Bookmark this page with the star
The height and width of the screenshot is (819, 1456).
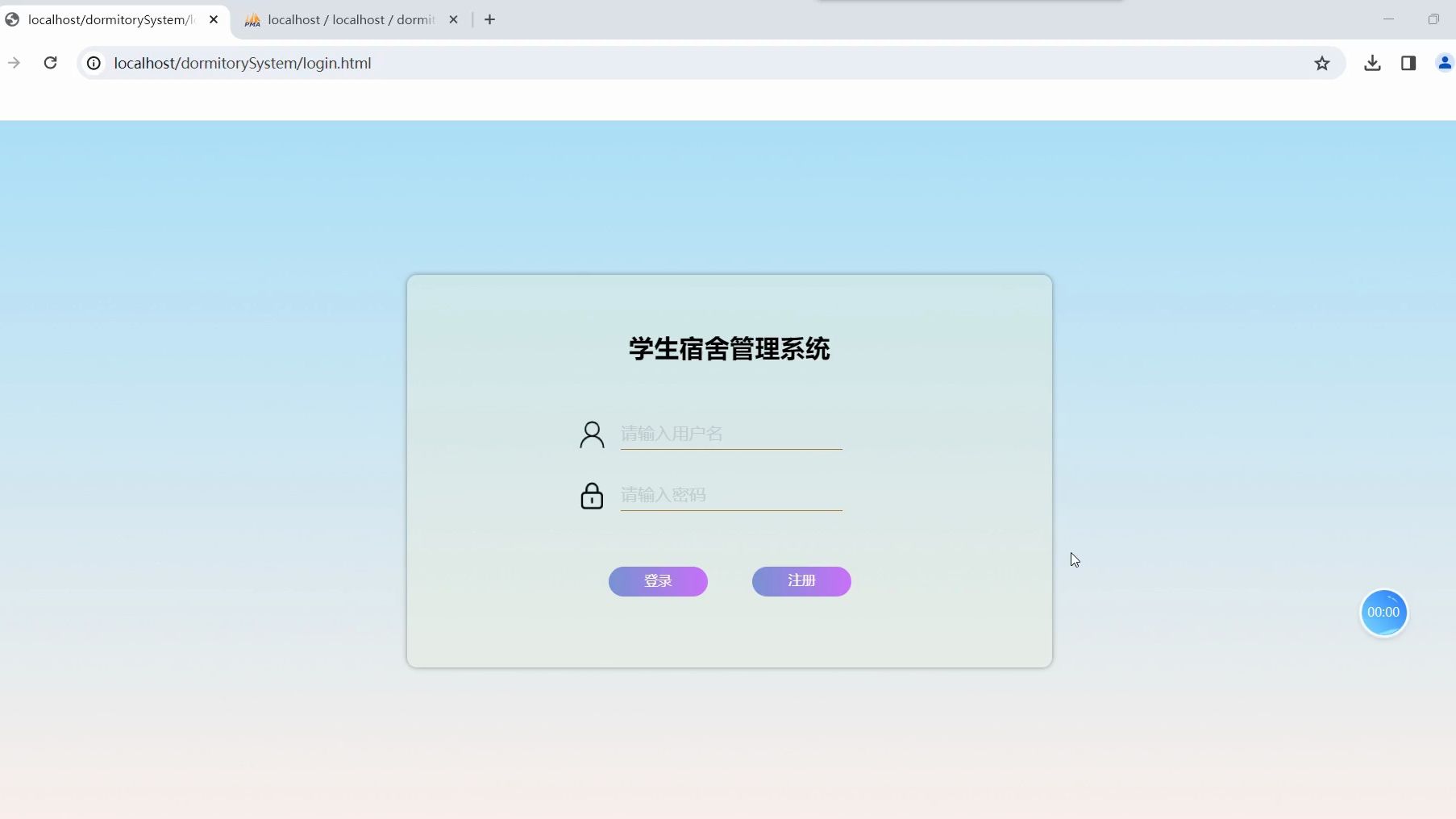pos(1322,63)
